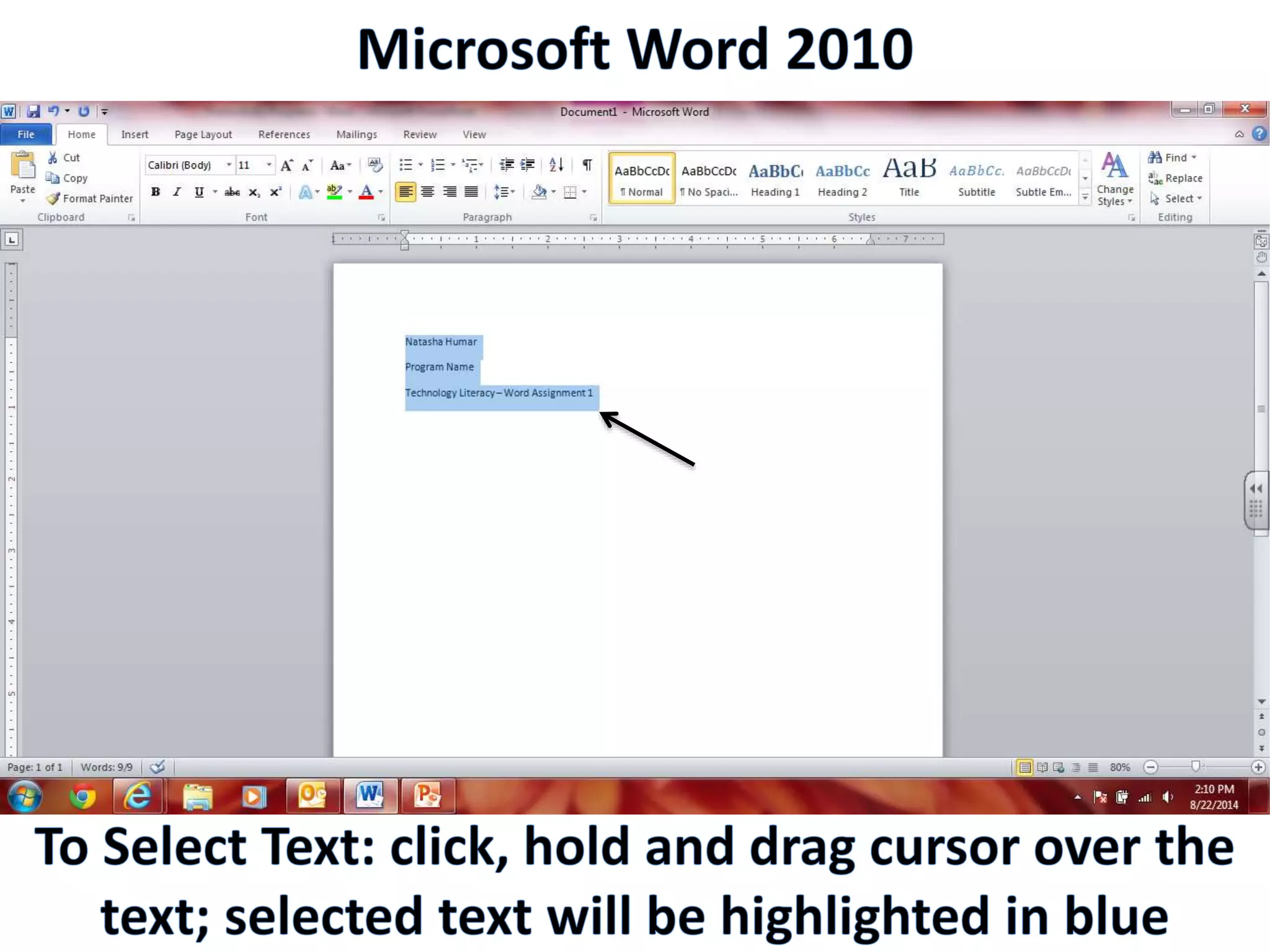Open Google Chrome from the taskbar

(82, 796)
